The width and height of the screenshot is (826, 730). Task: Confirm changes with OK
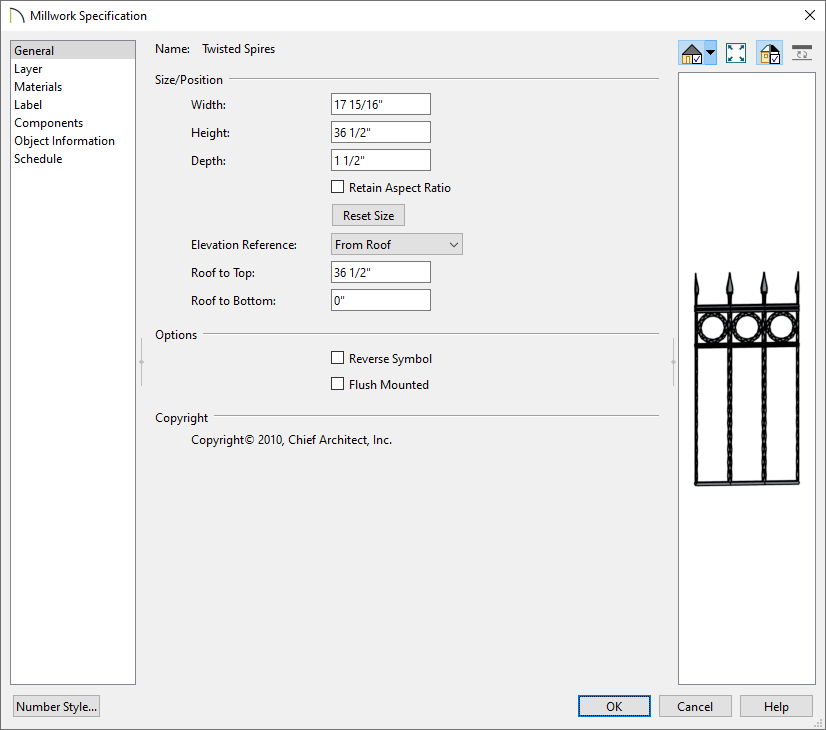coord(614,706)
